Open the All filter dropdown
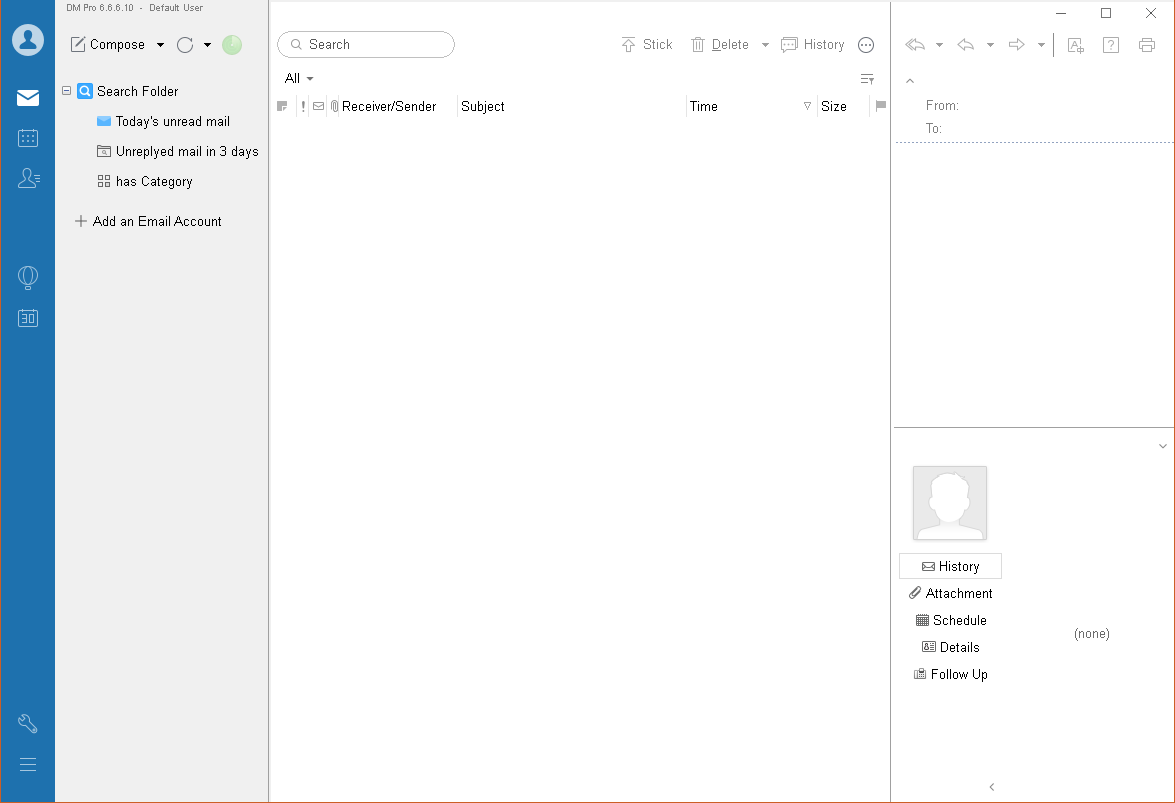This screenshot has height=803, width=1175. [299, 78]
